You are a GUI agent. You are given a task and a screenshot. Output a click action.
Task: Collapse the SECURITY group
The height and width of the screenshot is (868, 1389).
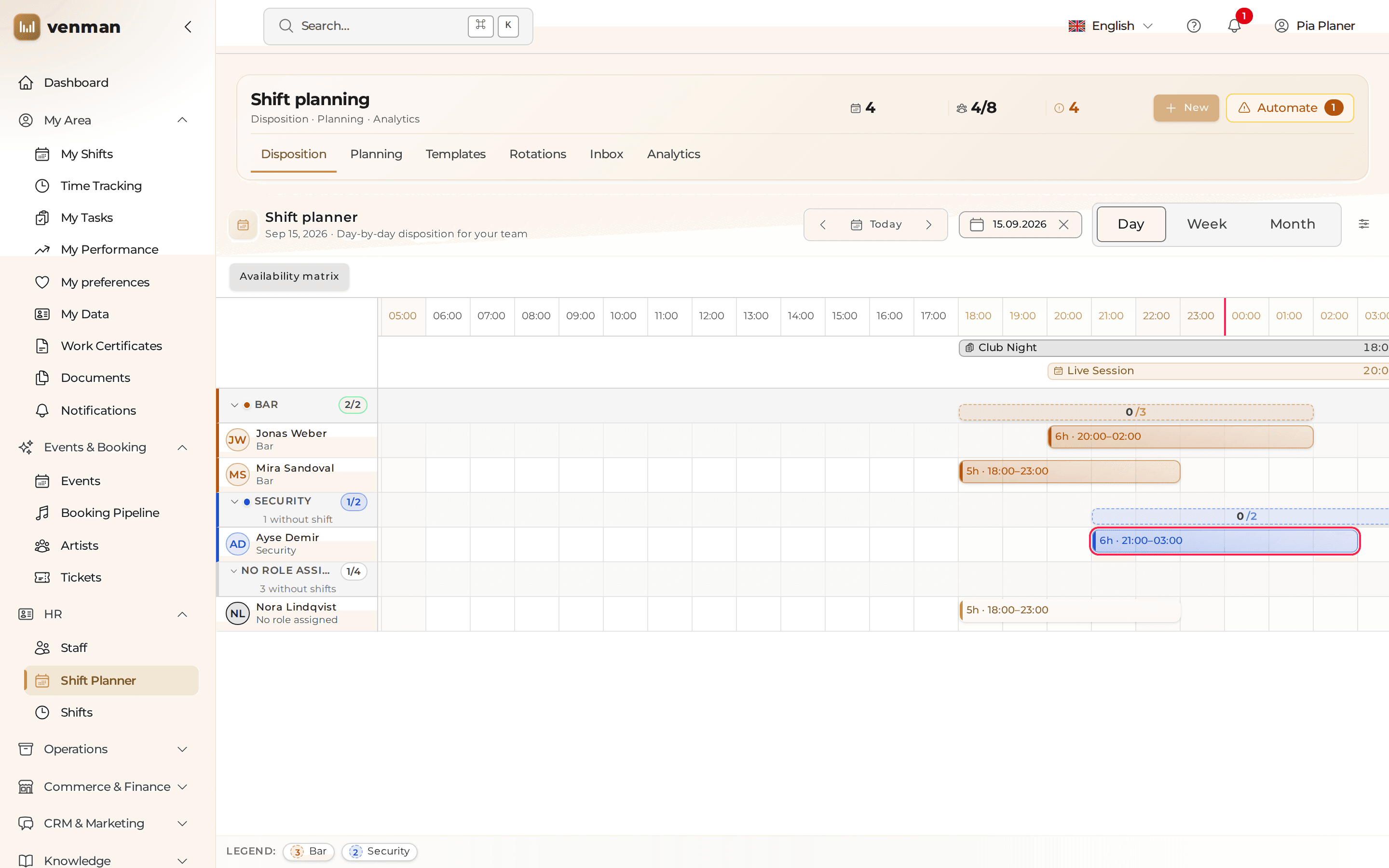pos(234,502)
